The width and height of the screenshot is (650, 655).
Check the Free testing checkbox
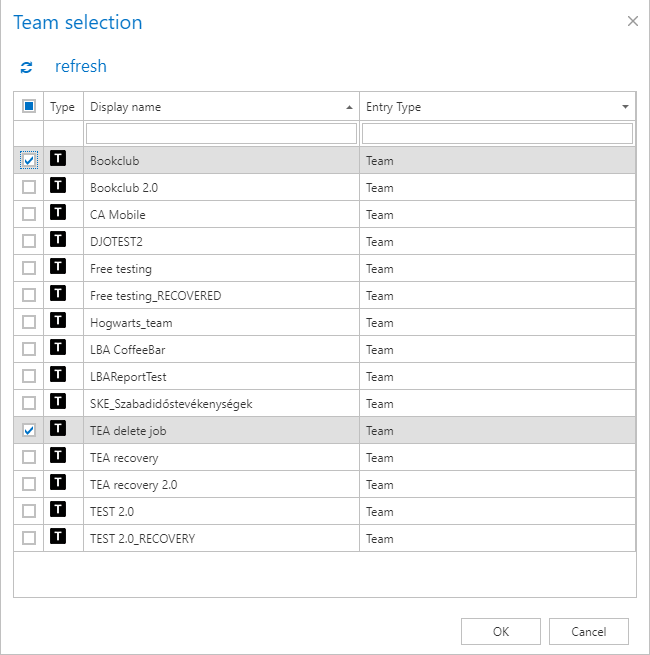click(29, 268)
